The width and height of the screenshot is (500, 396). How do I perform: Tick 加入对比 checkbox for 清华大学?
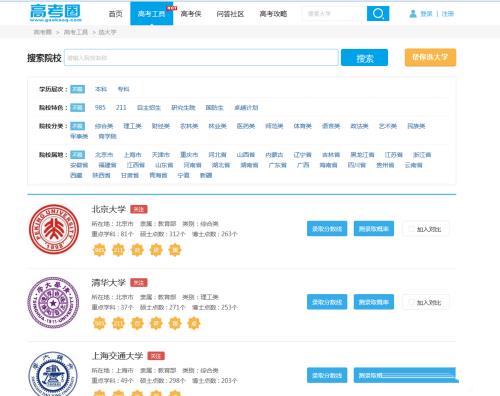click(x=412, y=302)
